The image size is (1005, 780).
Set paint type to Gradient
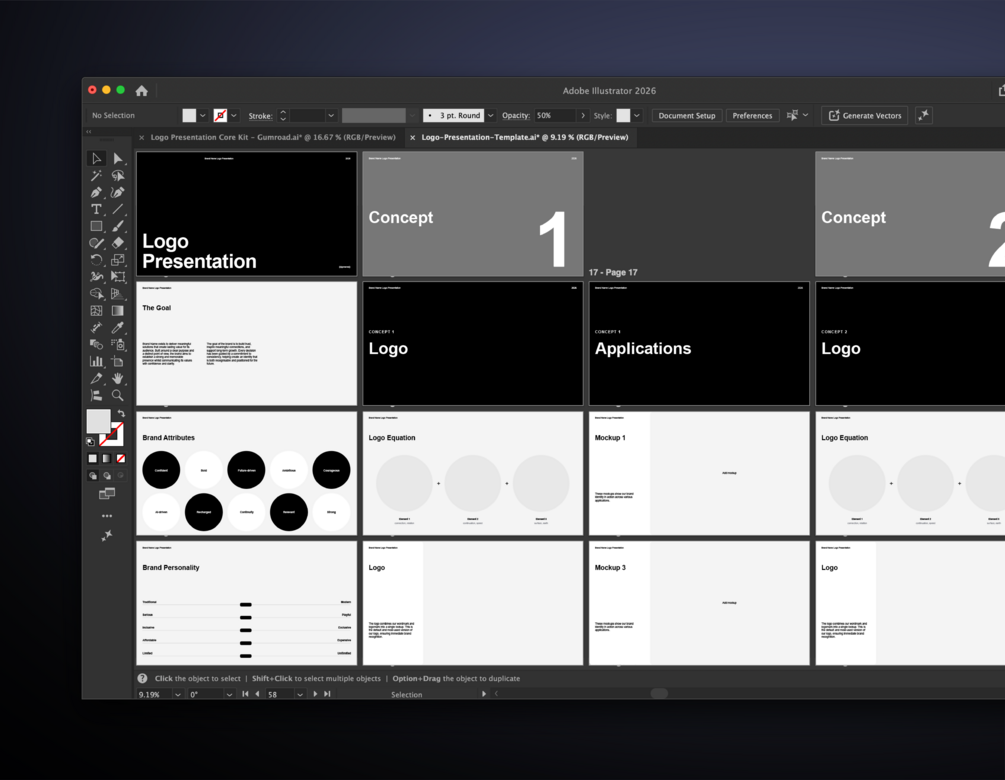[x=107, y=458]
